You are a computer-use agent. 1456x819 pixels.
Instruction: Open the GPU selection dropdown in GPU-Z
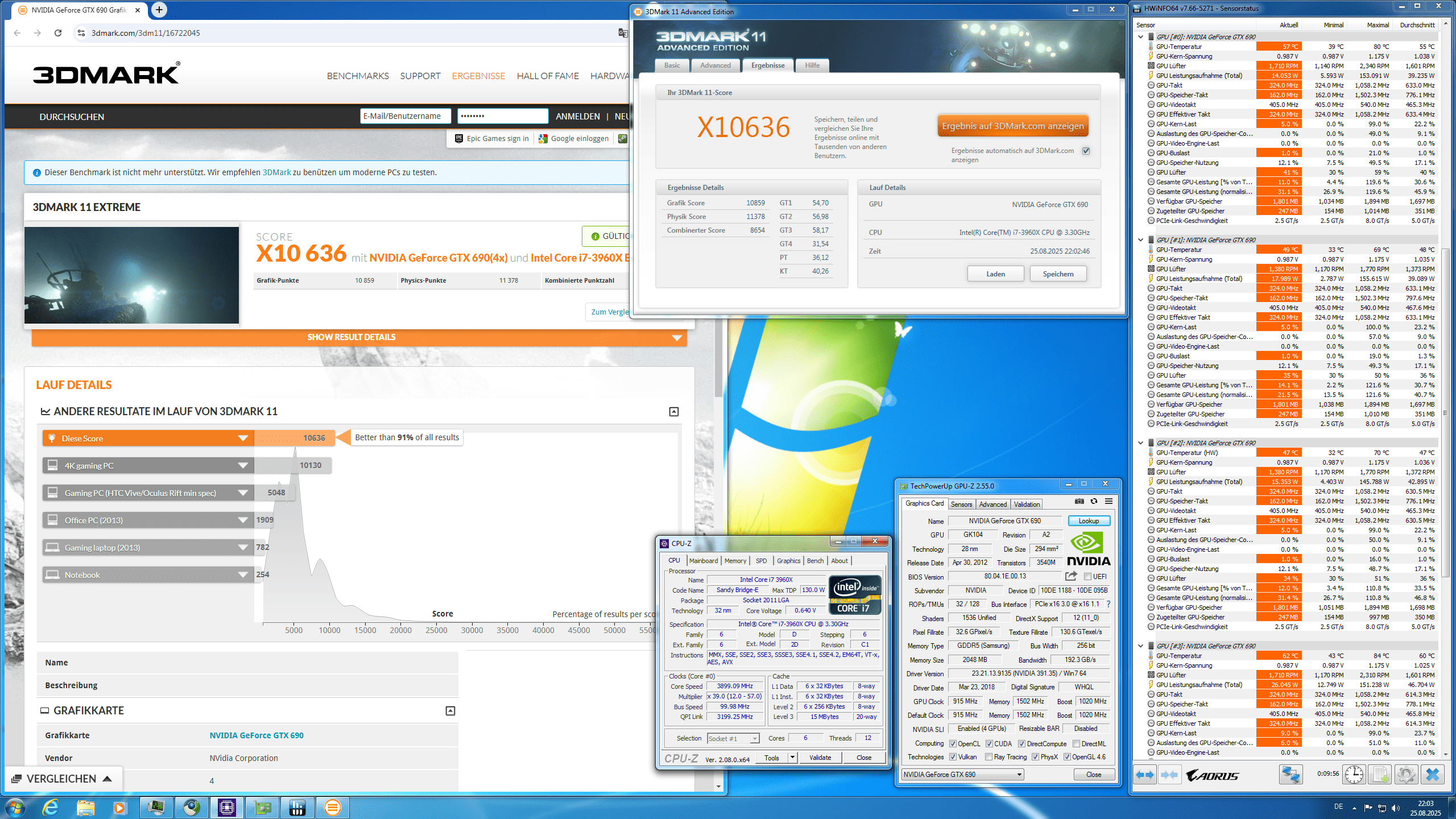click(x=1019, y=775)
